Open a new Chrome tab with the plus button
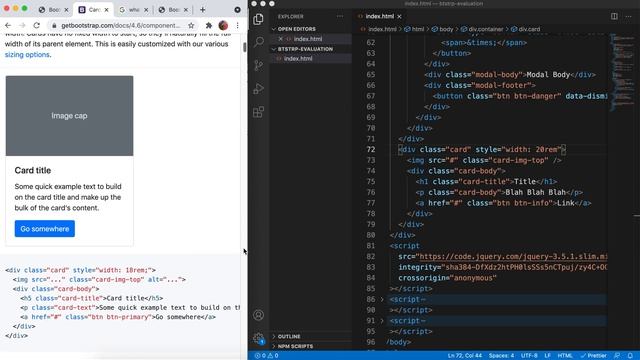Screen dimensions: 640x360 (202, 9)
